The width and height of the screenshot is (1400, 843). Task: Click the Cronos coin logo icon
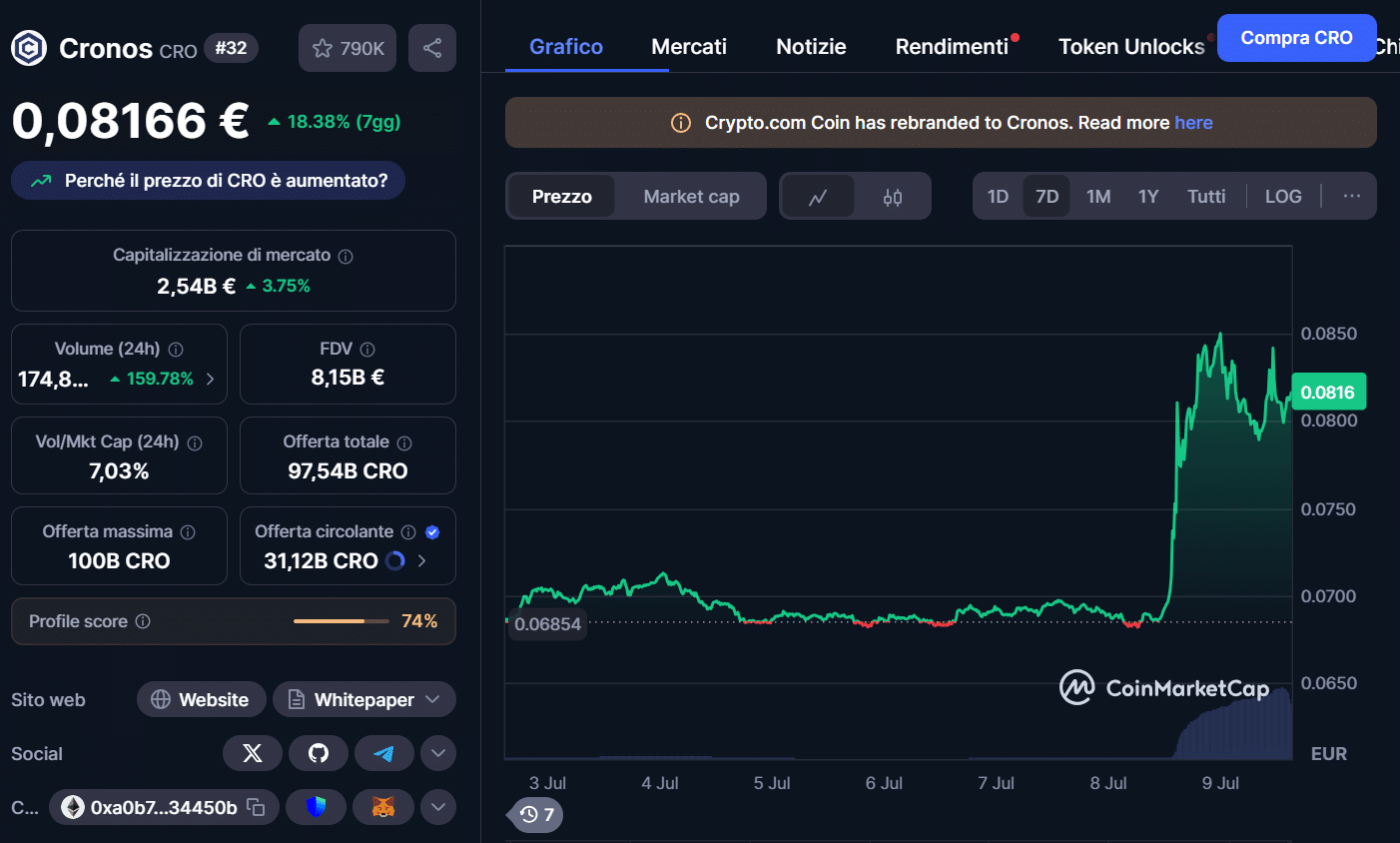pyautogui.click(x=29, y=48)
